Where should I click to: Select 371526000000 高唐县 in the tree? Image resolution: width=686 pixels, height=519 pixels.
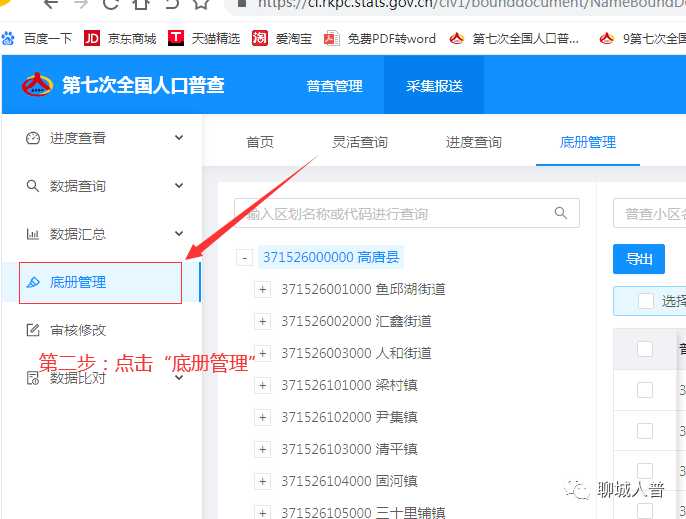[x=331, y=257]
